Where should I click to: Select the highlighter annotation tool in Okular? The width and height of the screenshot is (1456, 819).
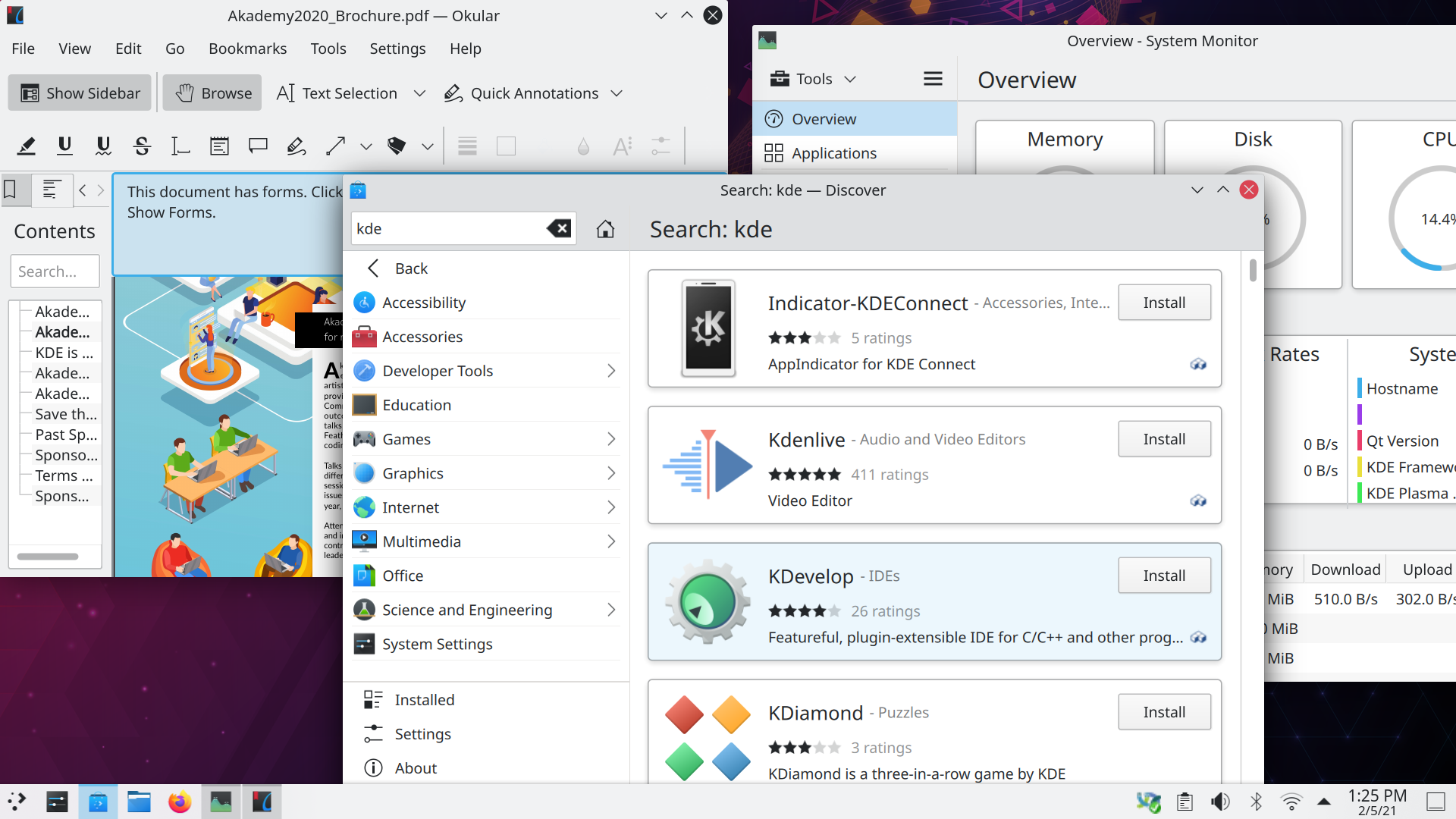(27, 146)
